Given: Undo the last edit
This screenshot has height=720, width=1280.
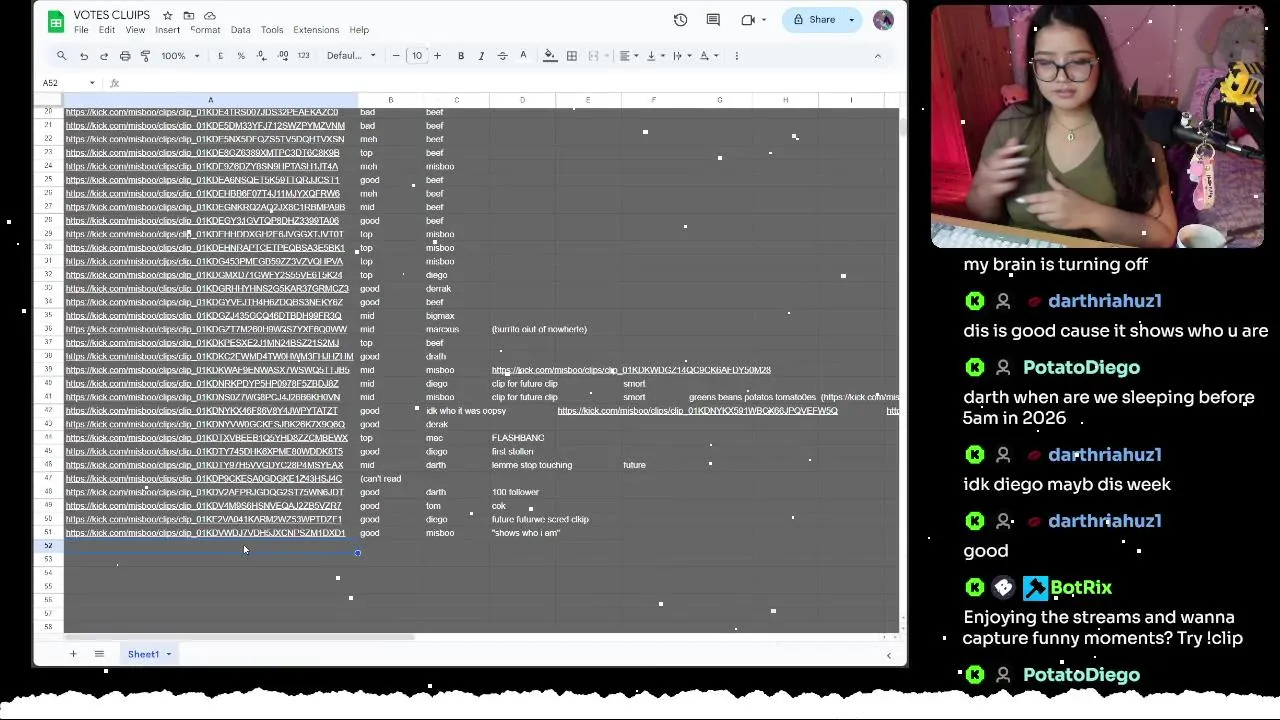Looking at the screenshot, I should pyautogui.click(x=84, y=56).
